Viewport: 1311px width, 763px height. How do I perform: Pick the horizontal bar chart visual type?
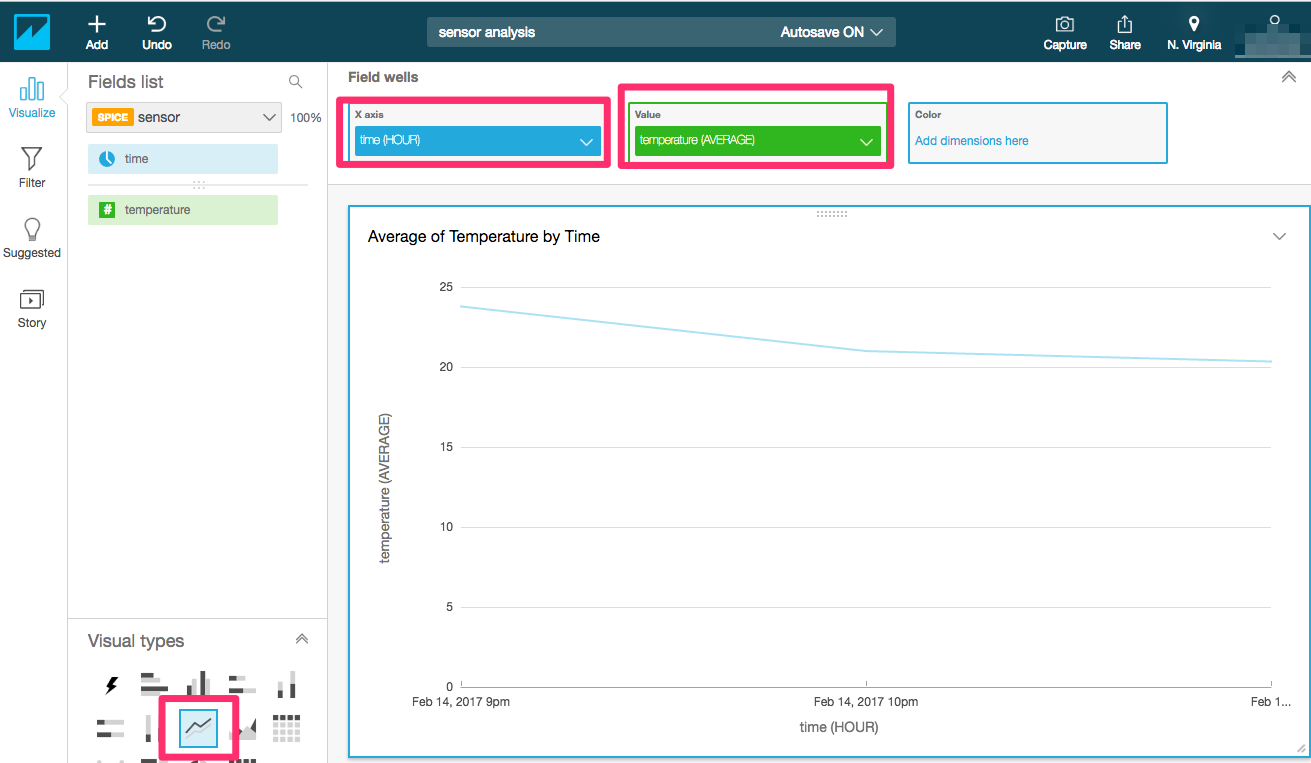[x=154, y=685]
